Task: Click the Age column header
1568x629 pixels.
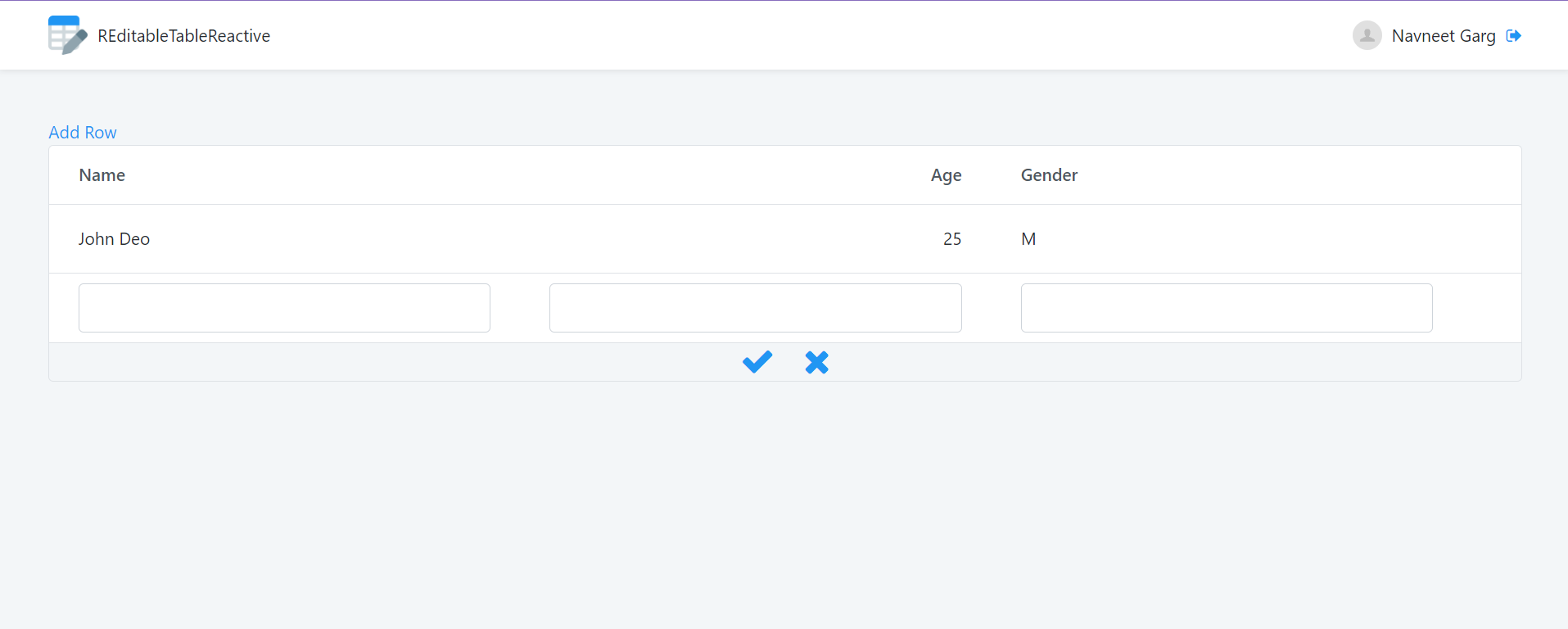Action: 946,175
